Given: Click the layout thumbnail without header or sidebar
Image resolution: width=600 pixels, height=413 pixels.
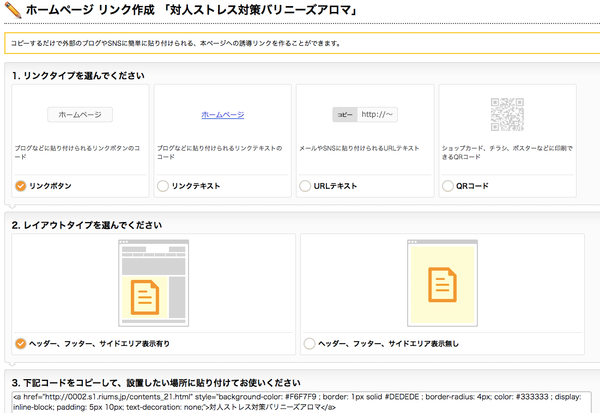Looking at the screenshot, I should (x=442, y=283).
